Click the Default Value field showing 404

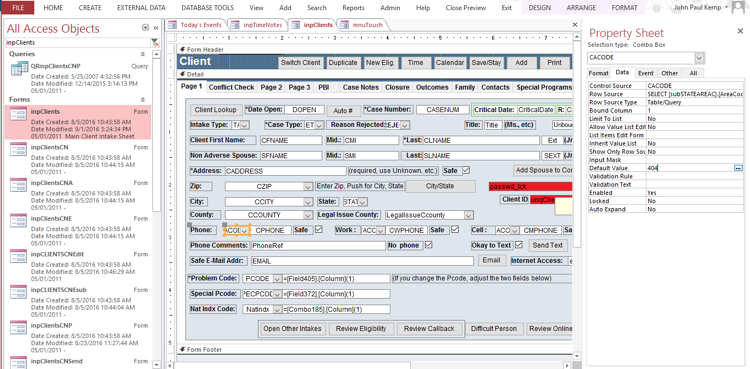click(x=690, y=168)
